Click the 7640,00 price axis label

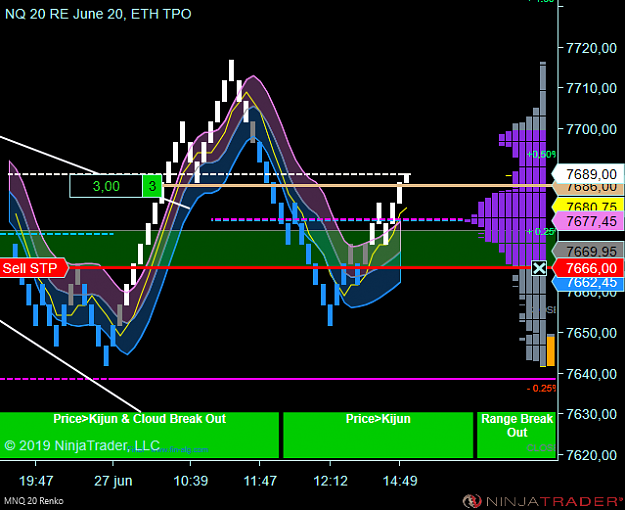pos(592,374)
